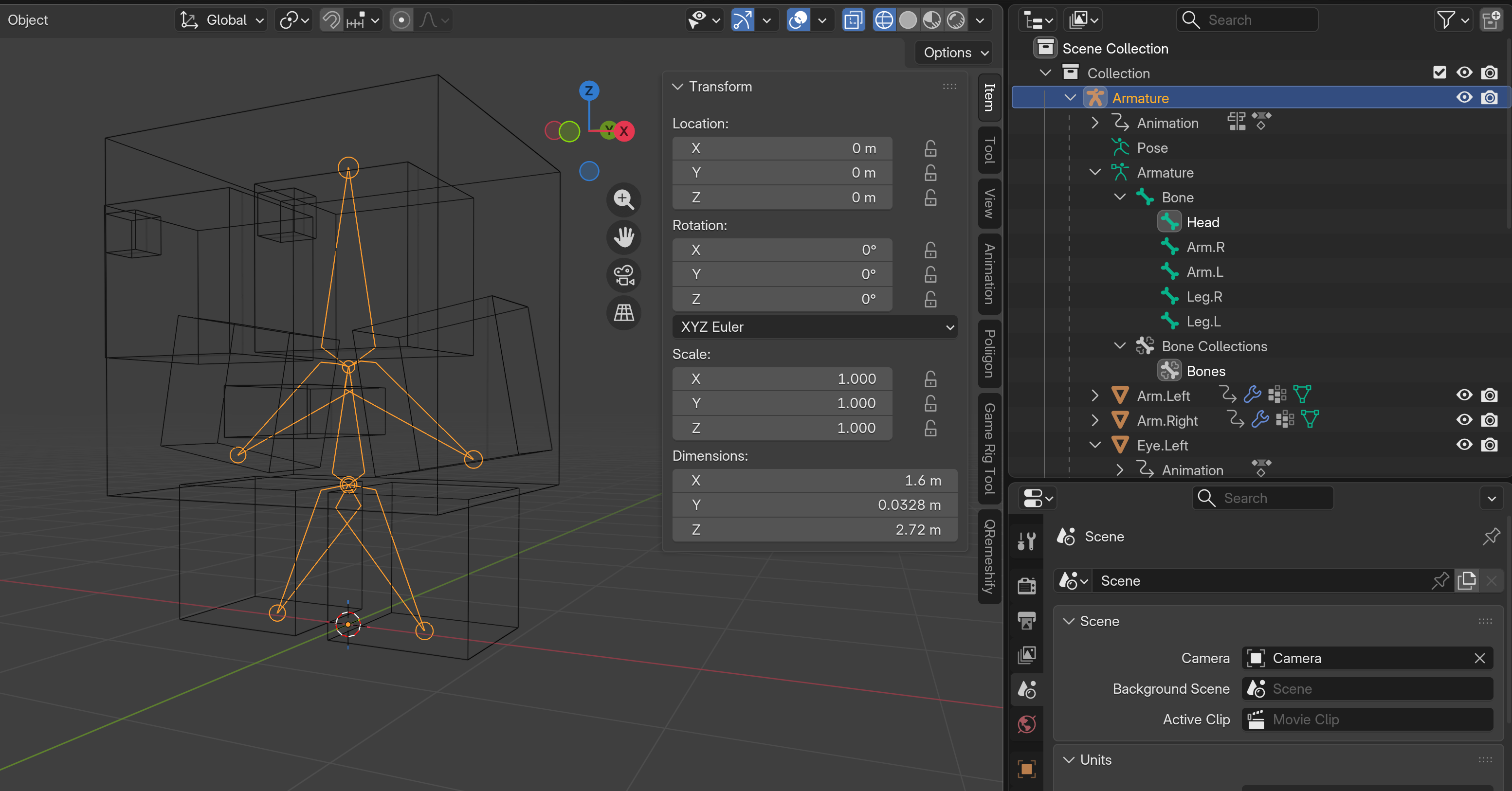Switch to the Tool sidebar tab
Viewport: 1512px width, 791px height.
coord(989,150)
